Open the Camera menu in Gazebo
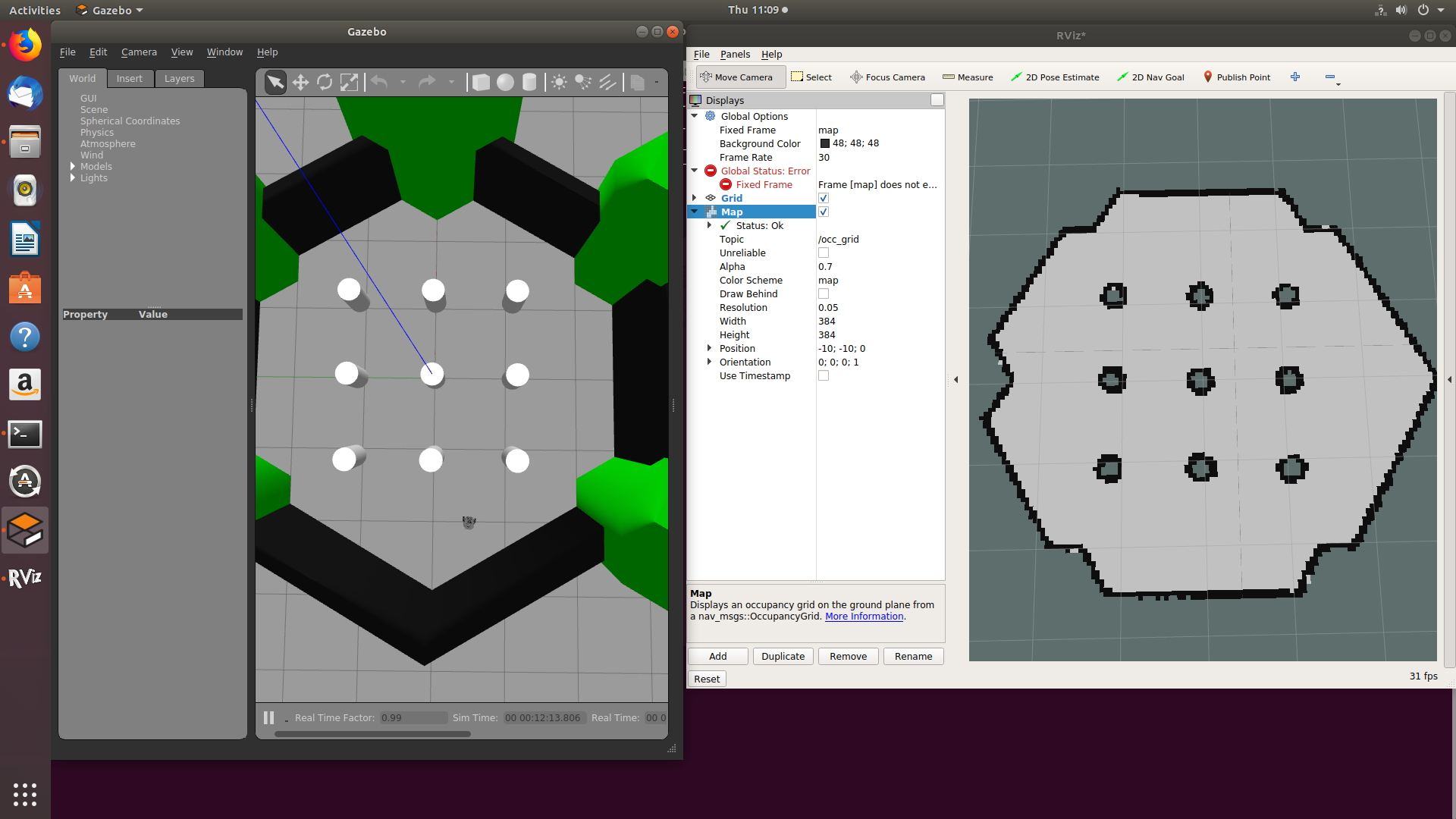 139,52
